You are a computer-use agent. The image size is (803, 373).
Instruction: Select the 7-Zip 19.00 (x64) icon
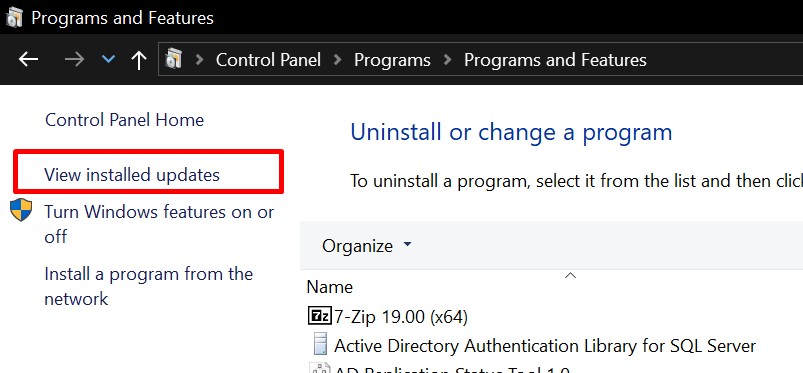[320, 316]
